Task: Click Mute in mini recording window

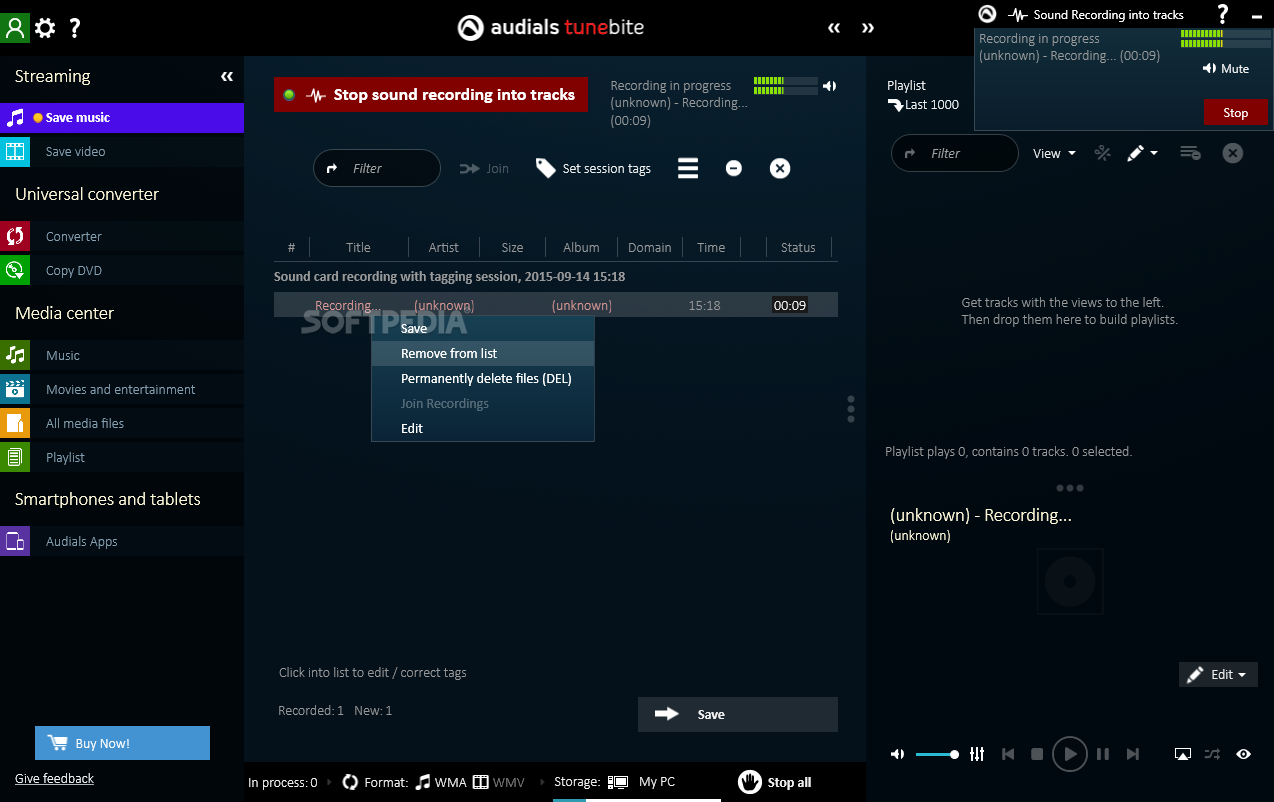Action: 1226,69
